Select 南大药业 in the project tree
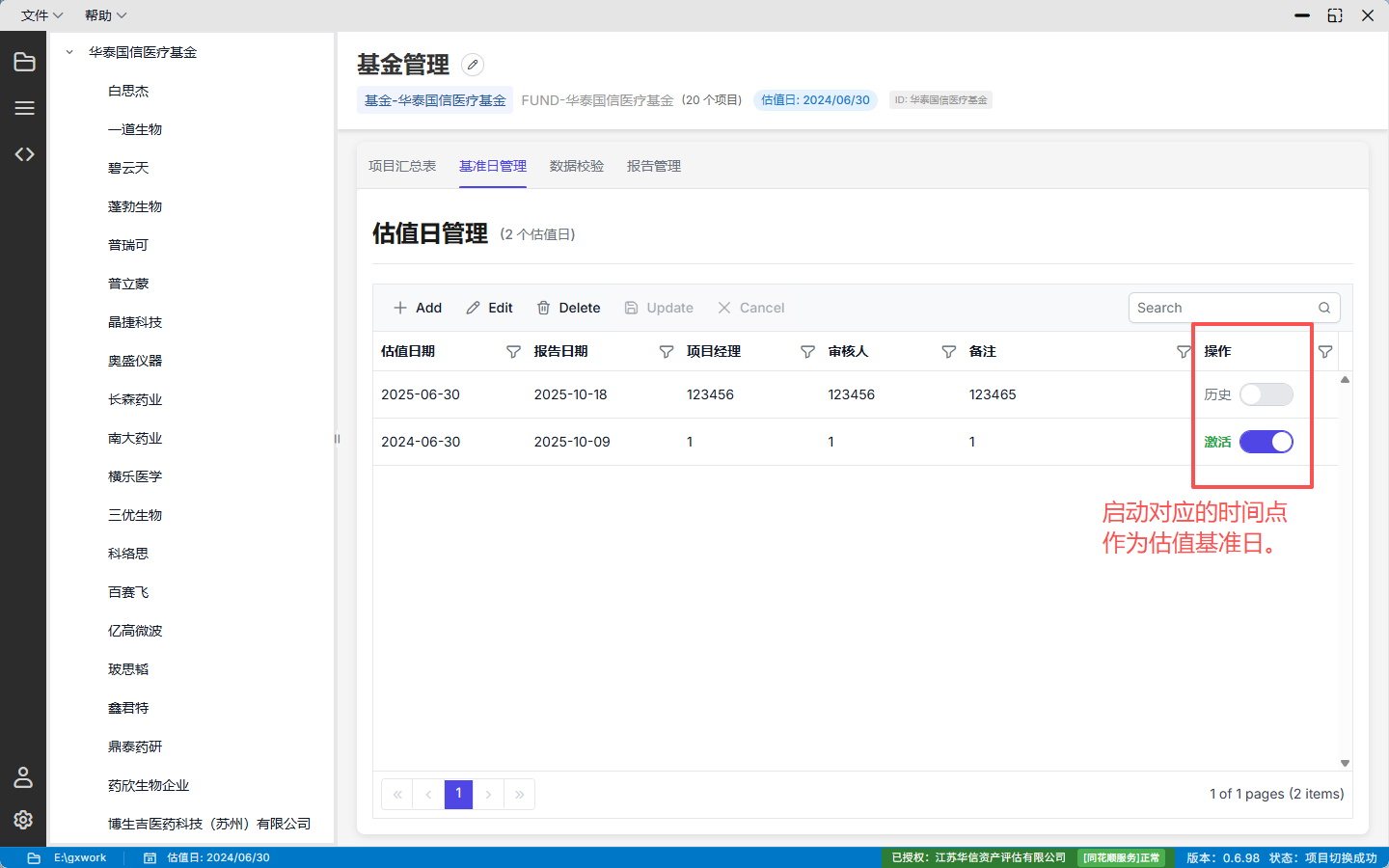 pyautogui.click(x=135, y=438)
